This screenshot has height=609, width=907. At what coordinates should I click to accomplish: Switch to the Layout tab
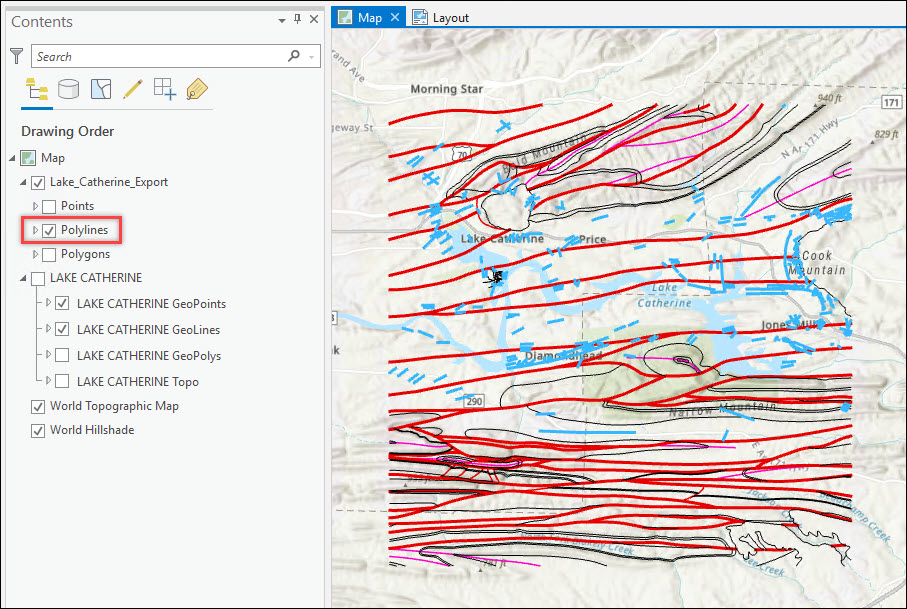450,18
